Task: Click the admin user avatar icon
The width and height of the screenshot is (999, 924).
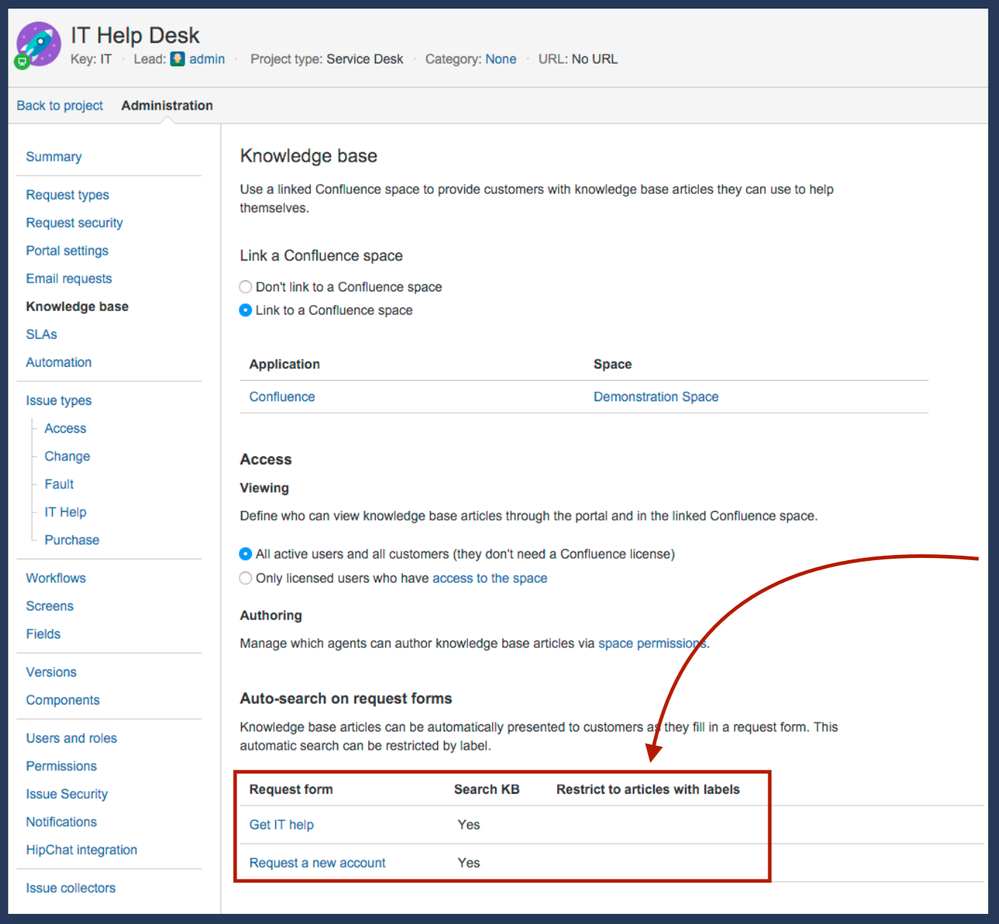Action: click(x=178, y=59)
